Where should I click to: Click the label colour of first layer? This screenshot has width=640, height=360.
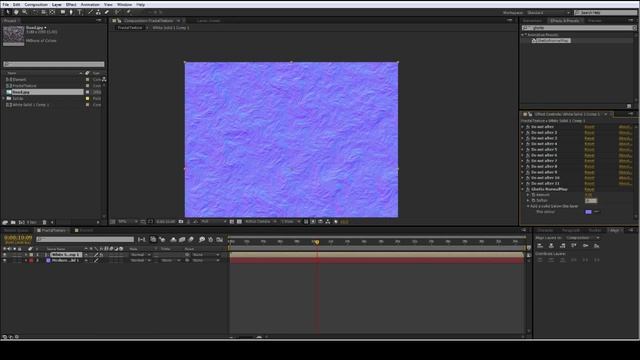[x=31, y=255]
